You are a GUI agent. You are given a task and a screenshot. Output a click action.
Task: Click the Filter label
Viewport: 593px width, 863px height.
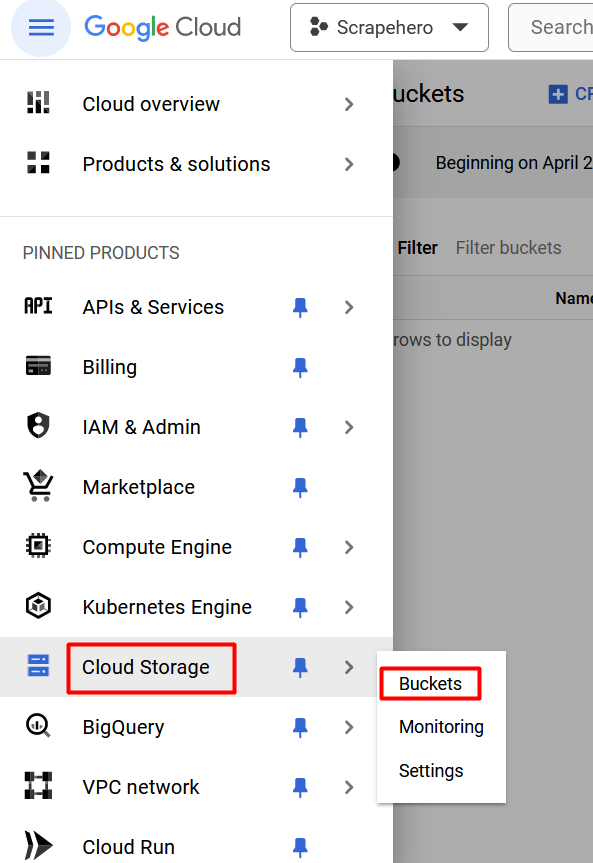pyautogui.click(x=417, y=248)
